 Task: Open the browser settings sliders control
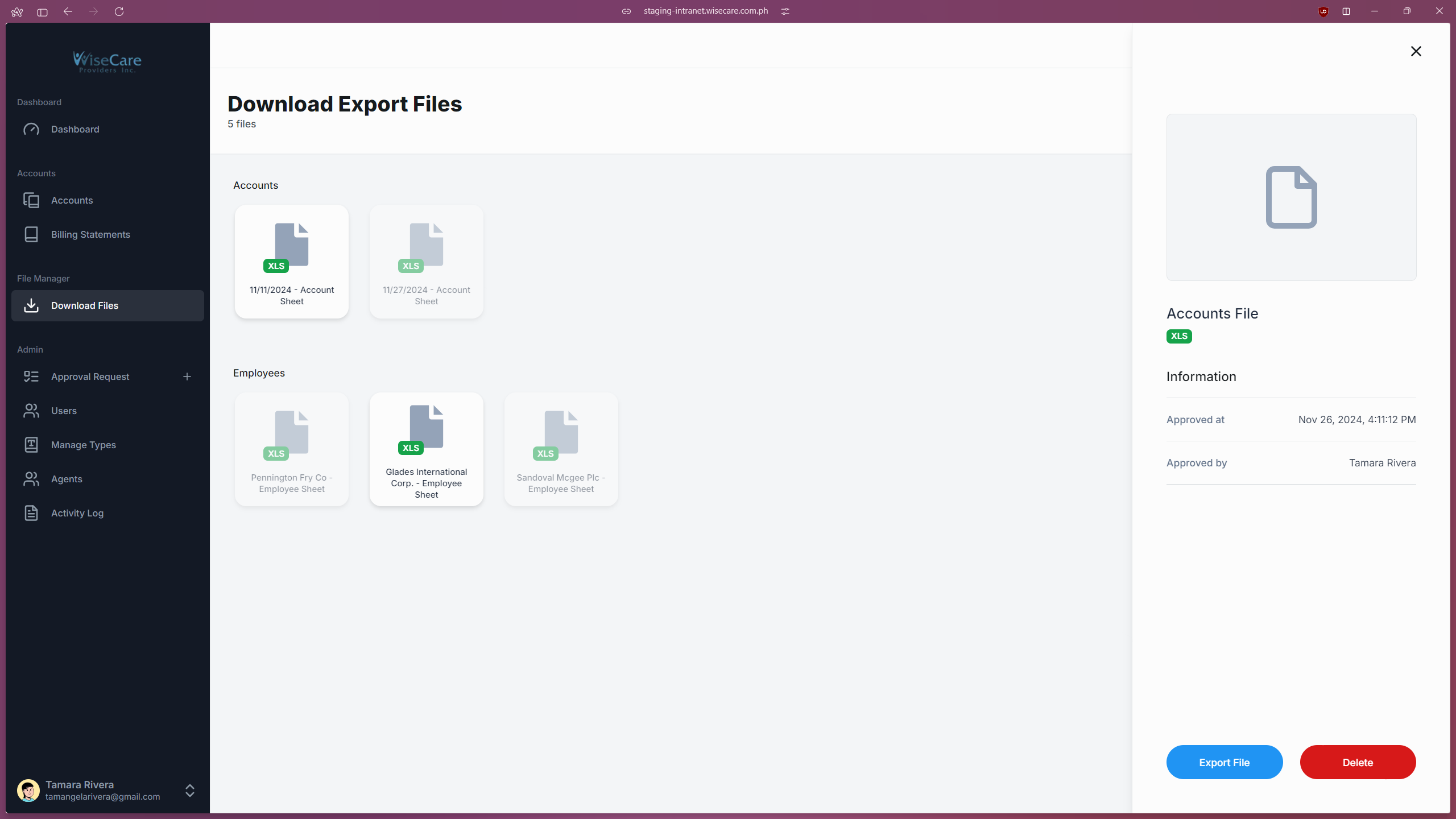pos(785,11)
